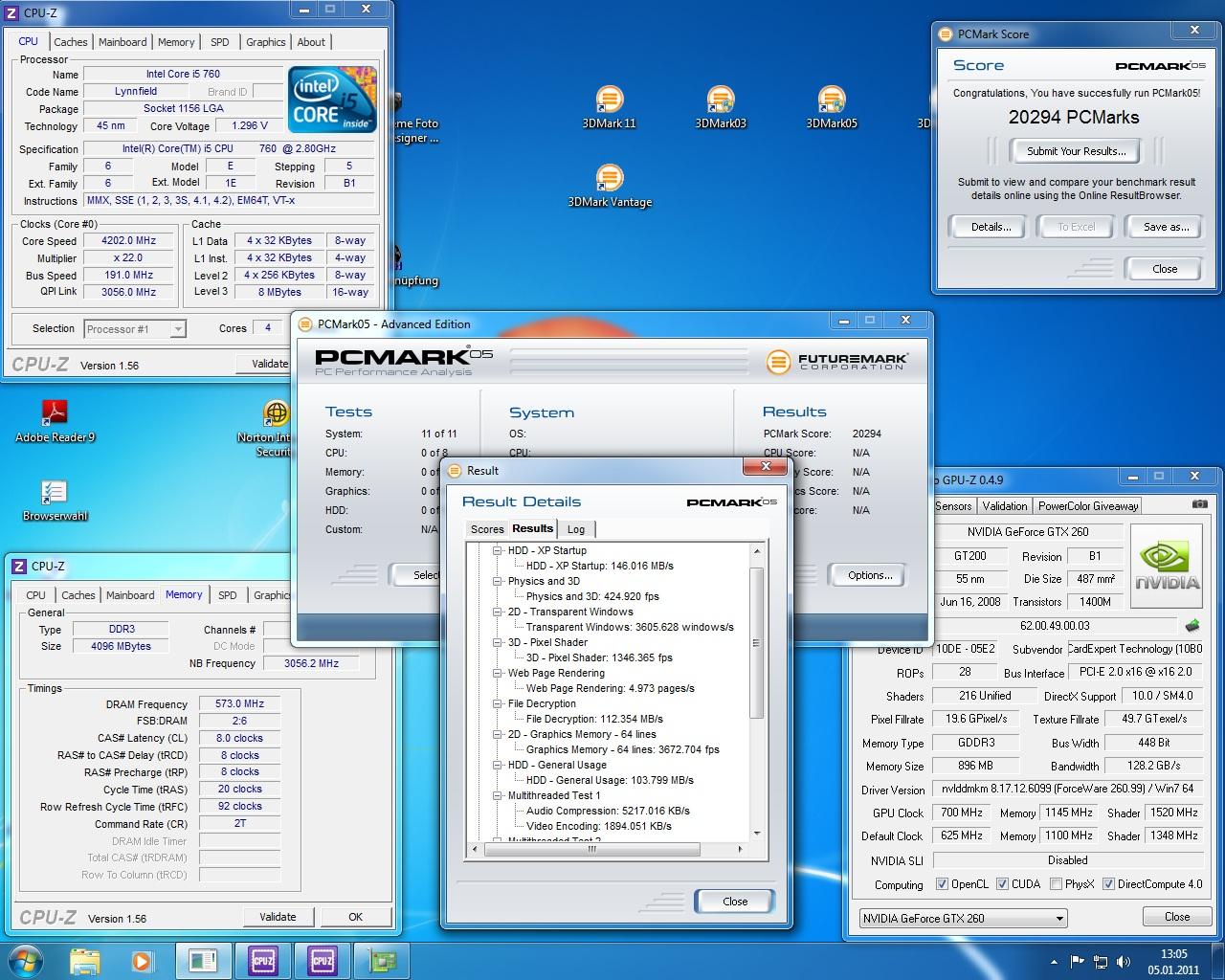Enable the PhysX checkbox in GPU-Z
Viewport: 1225px width, 980px height.
(1056, 884)
